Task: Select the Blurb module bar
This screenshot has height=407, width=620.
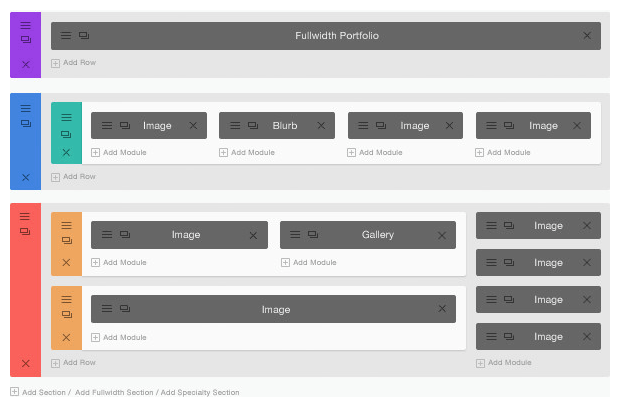Action: [x=285, y=126]
